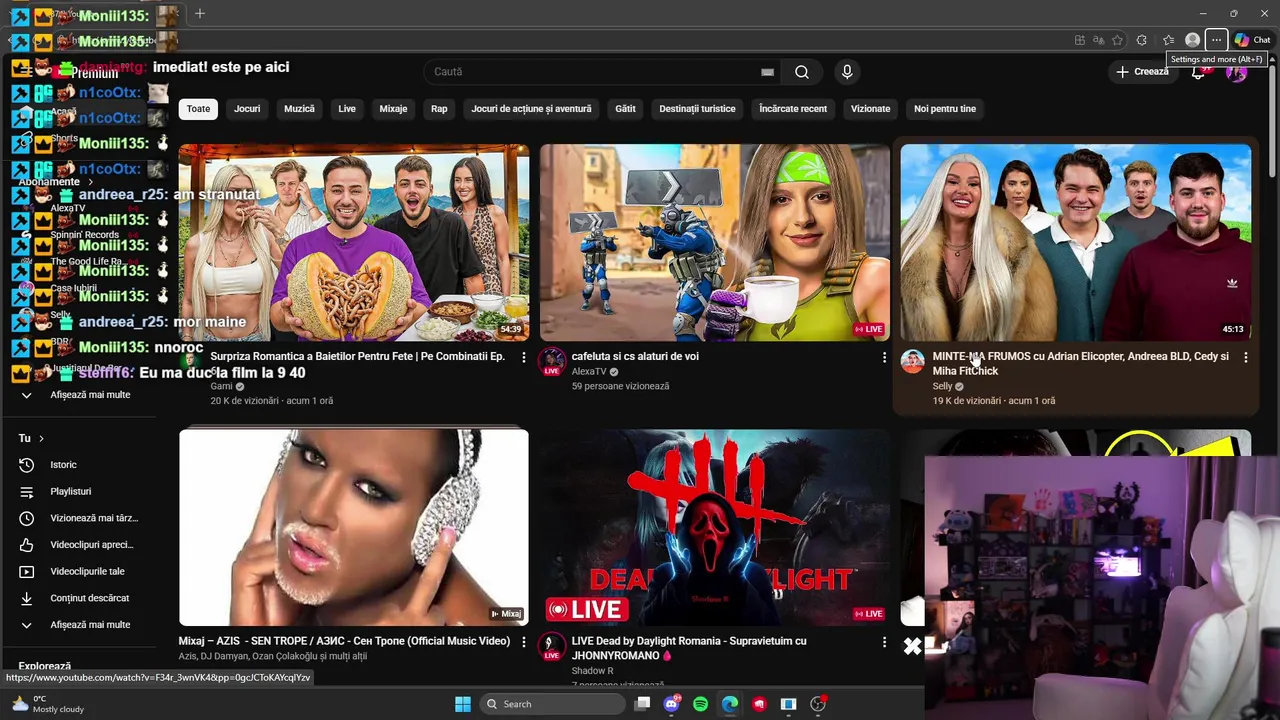Select the Vizionate chip

(870, 109)
